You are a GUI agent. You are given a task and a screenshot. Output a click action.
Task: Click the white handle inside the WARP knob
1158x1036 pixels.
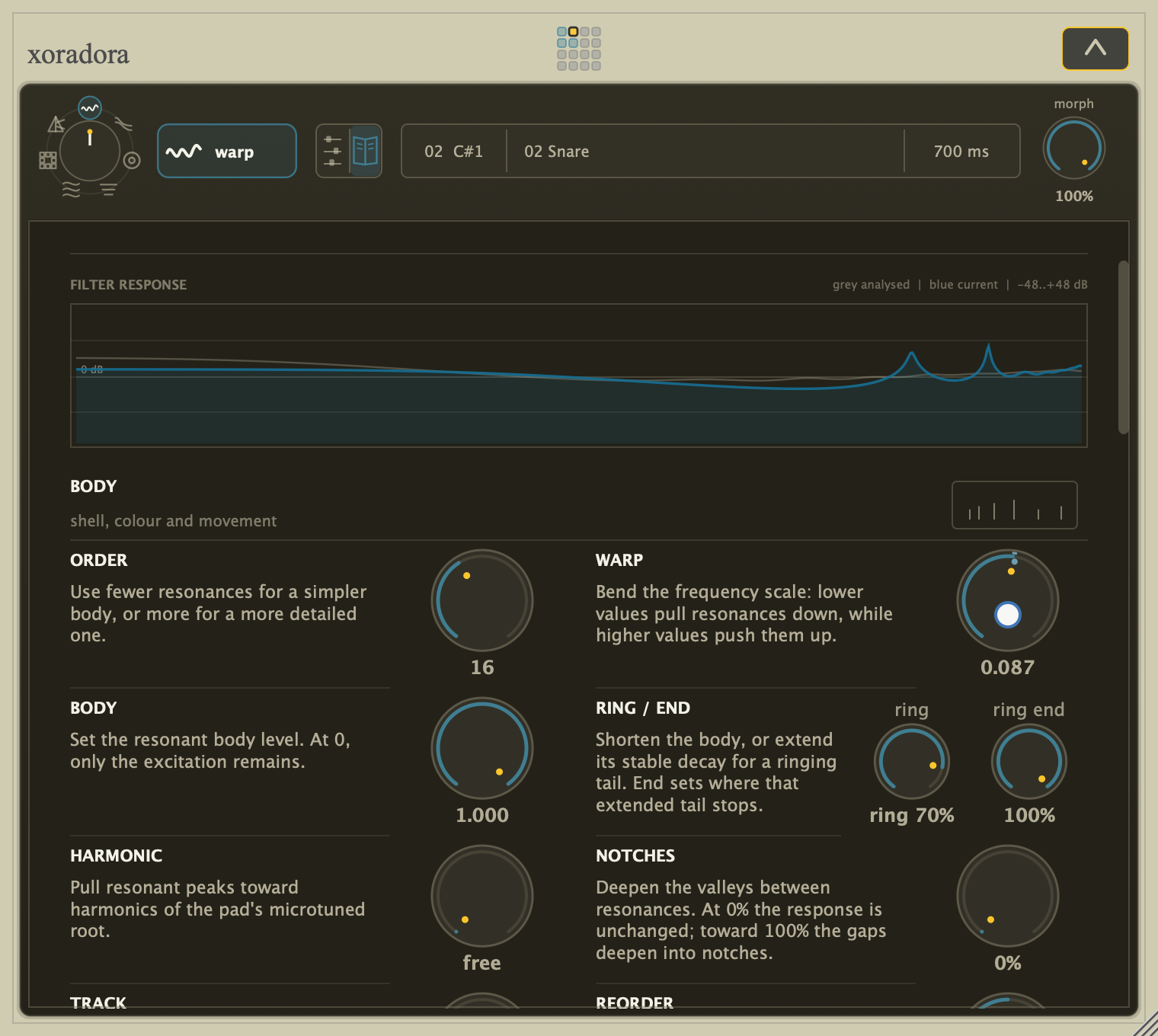point(1008,615)
